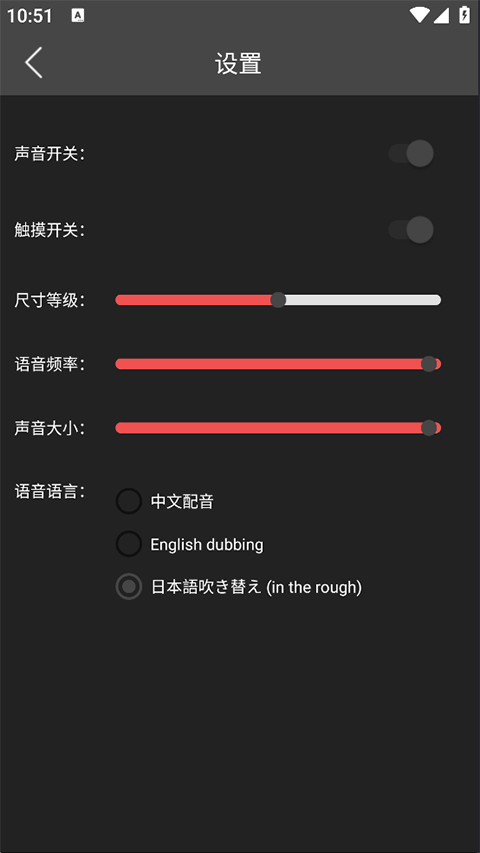Screen dimensions: 480x853
Task: Select the 中文配音 radio circle
Action: click(129, 501)
